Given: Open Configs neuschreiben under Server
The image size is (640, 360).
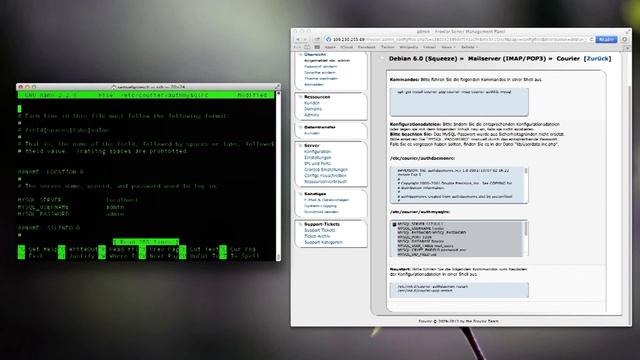Looking at the screenshot, I should (325, 176).
